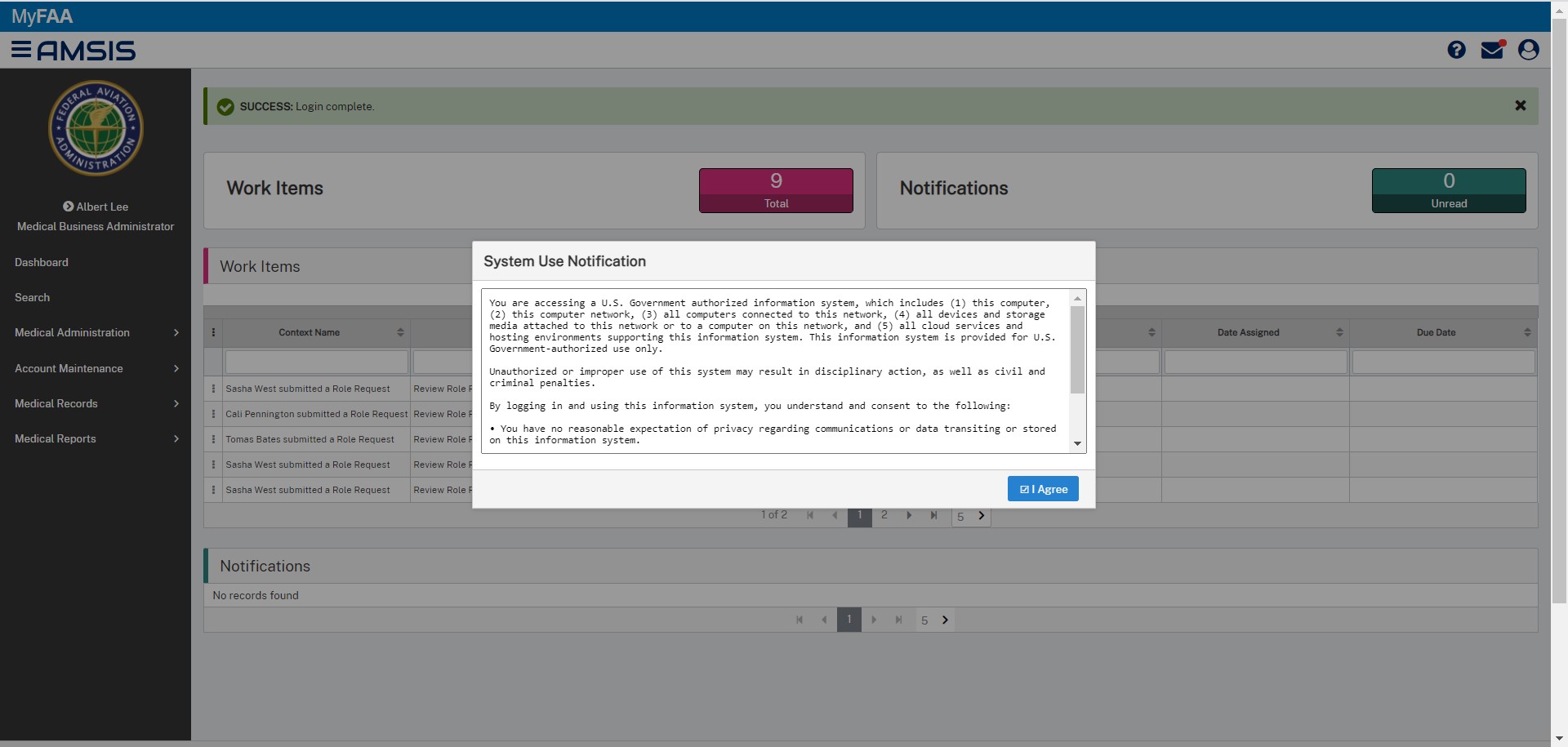Open the user profile icon
This screenshot has width=1568, height=747.
[x=1529, y=50]
